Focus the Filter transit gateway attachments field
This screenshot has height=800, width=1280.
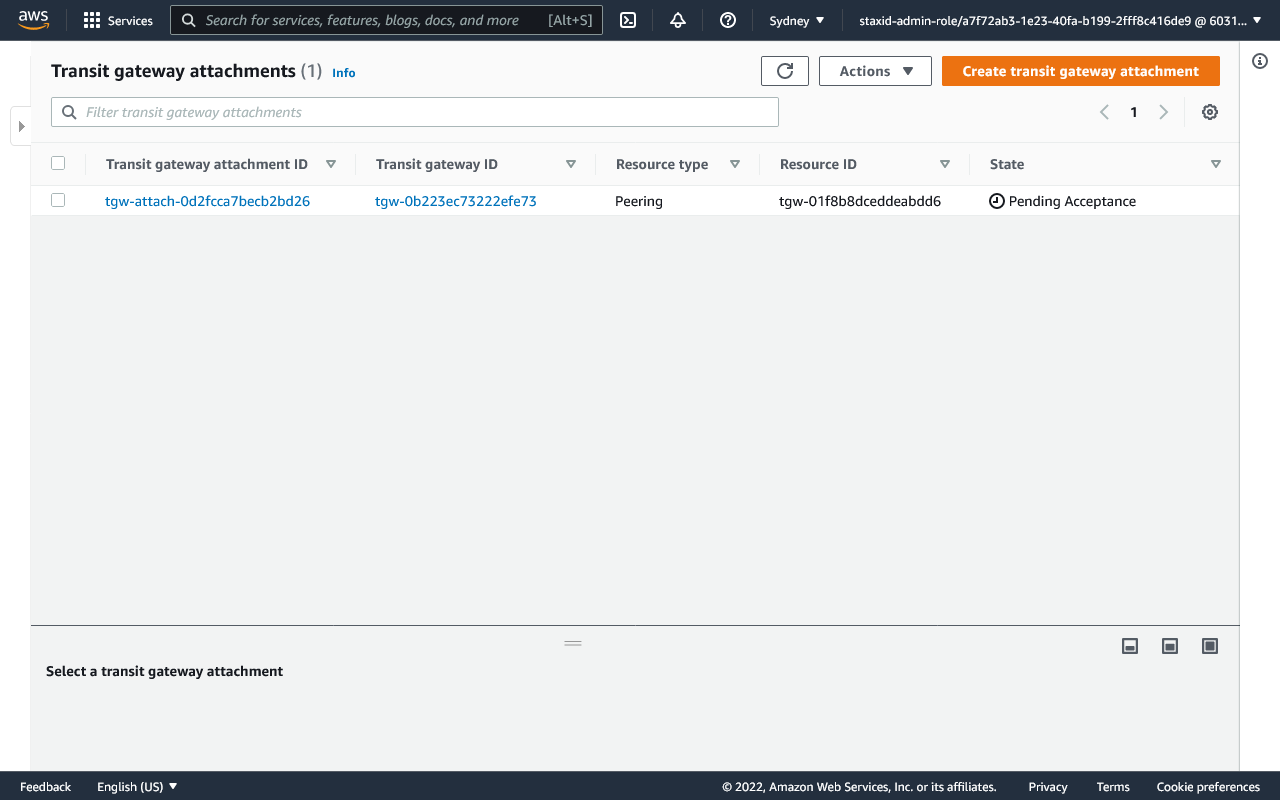(x=415, y=112)
